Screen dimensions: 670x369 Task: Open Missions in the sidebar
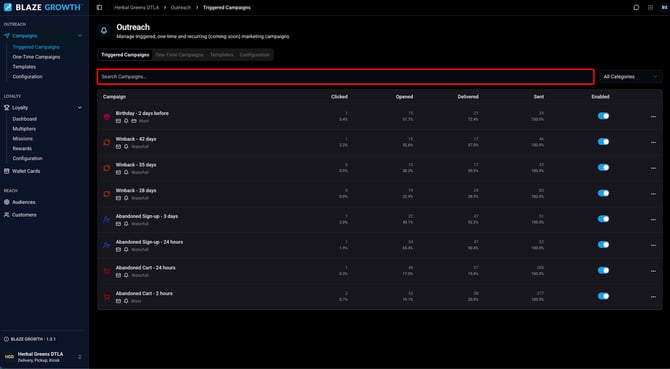(23, 138)
